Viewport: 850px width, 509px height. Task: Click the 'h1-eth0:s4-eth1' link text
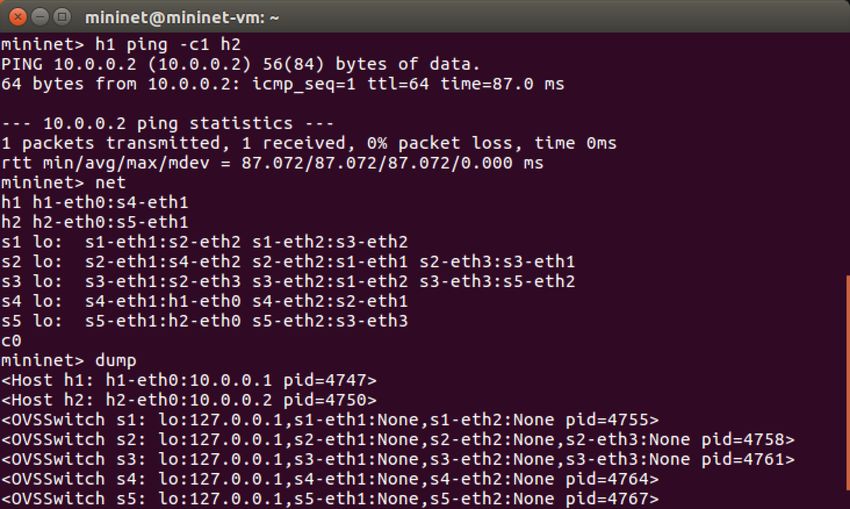click(x=111, y=202)
